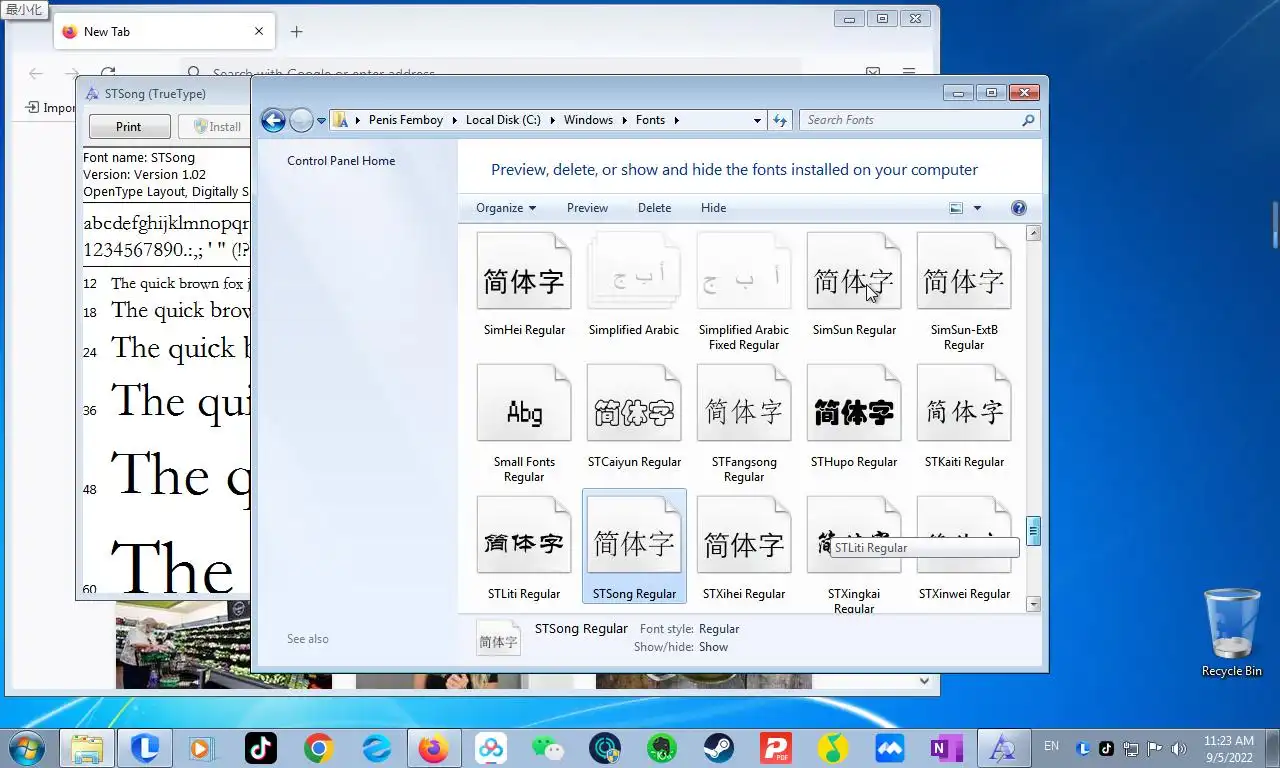Launch TikTok from the taskbar
The image size is (1280, 768).
pos(261,748)
